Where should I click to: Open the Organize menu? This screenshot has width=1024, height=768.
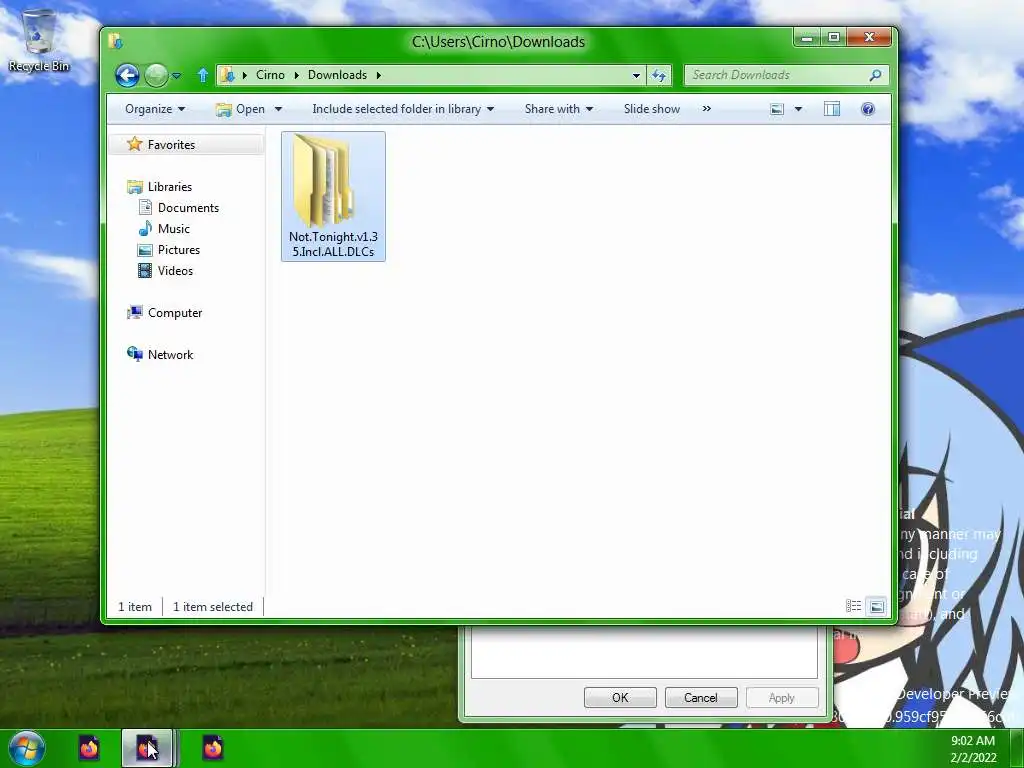point(155,109)
